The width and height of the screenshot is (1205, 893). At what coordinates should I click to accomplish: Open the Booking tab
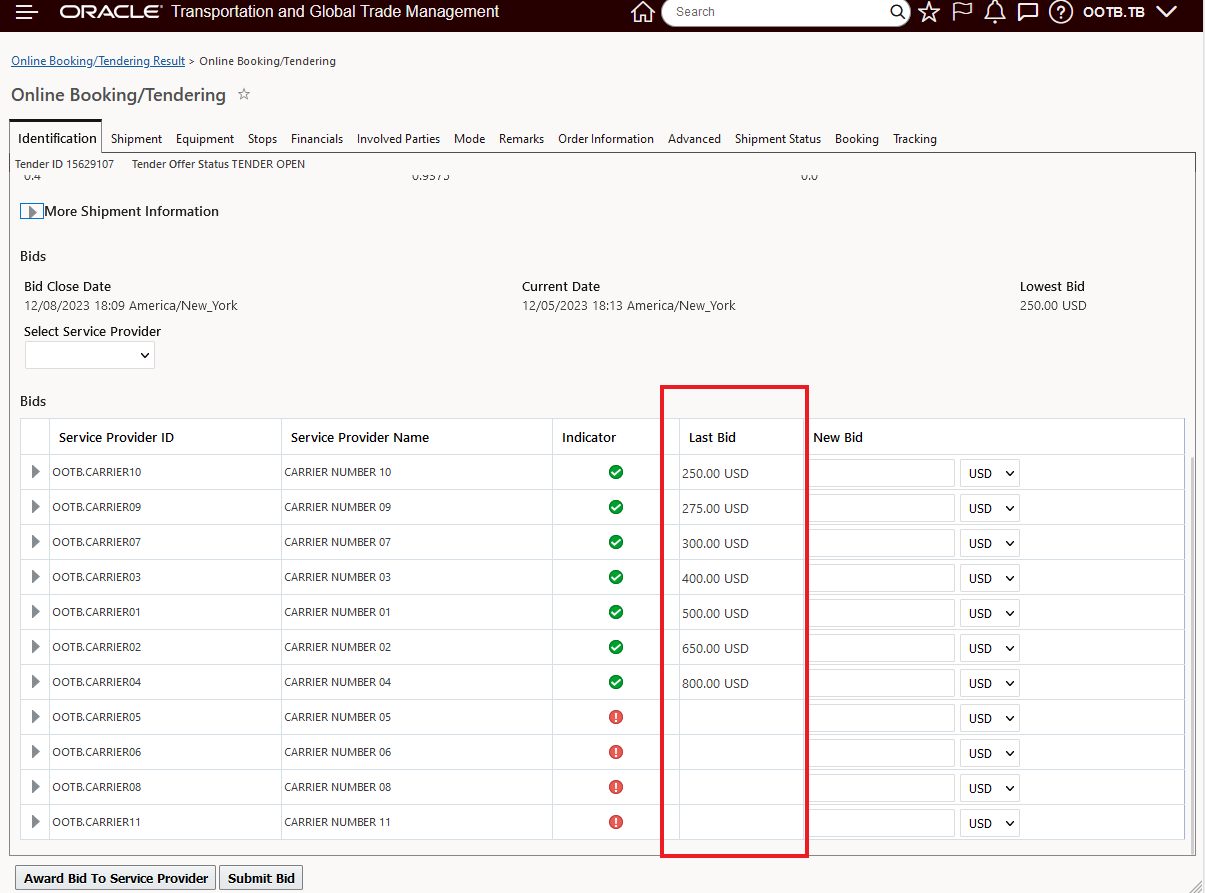[857, 139]
